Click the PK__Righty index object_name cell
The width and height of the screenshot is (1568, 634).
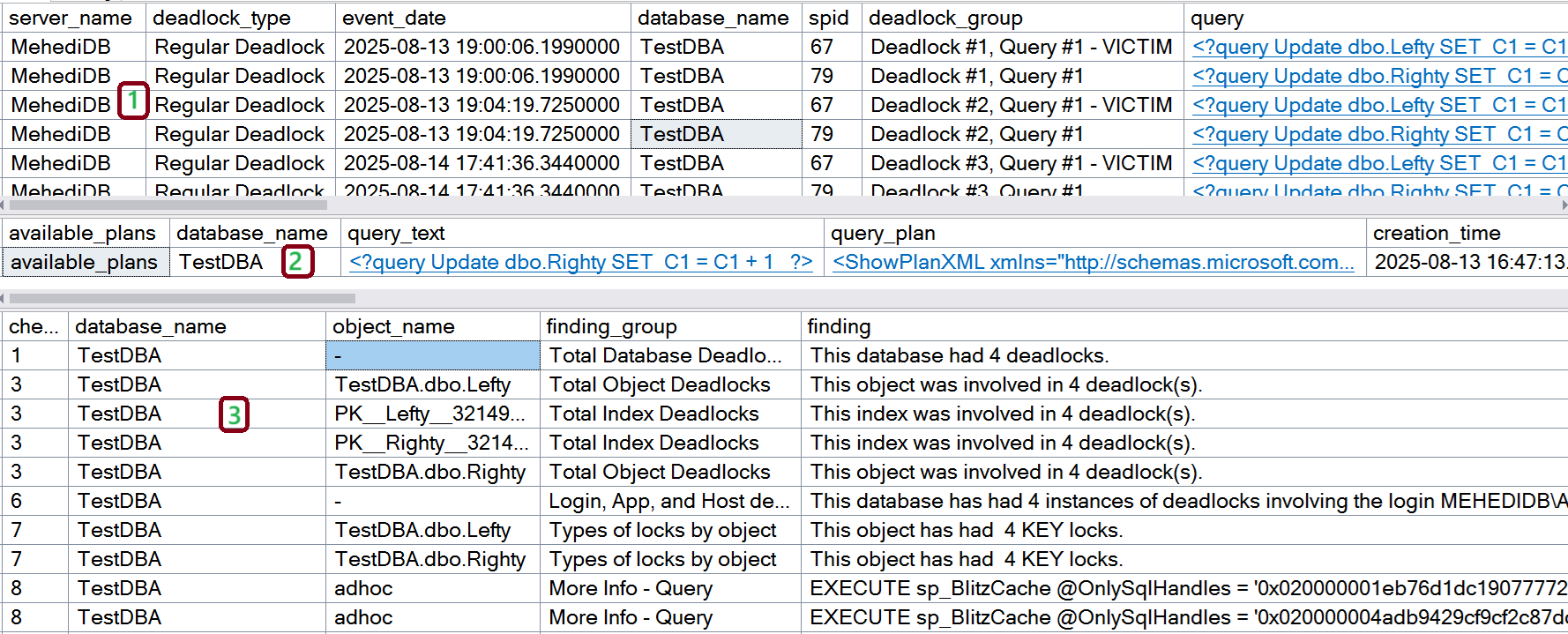click(x=430, y=443)
